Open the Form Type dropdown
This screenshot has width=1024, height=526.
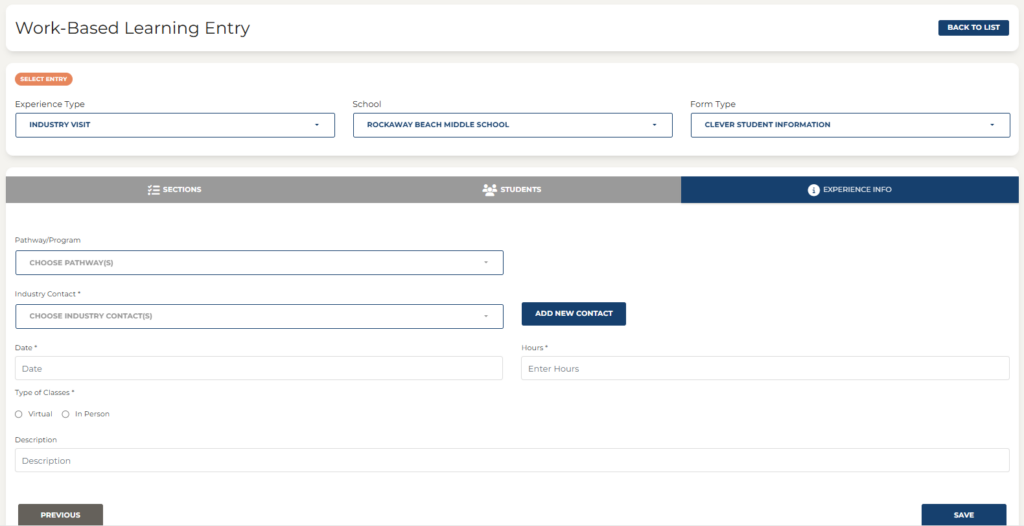click(850, 125)
